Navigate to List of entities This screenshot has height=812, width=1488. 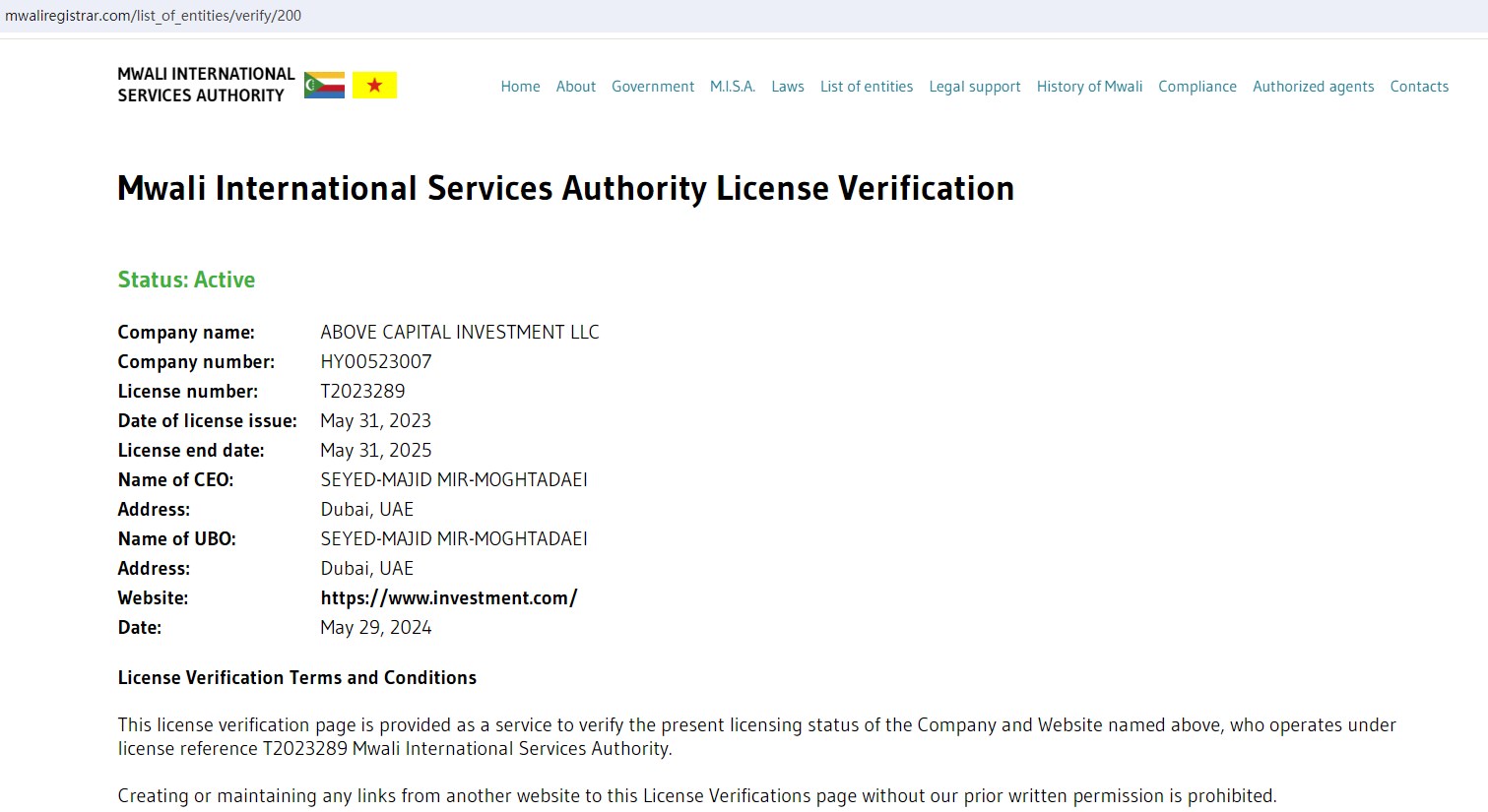pos(866,87)
